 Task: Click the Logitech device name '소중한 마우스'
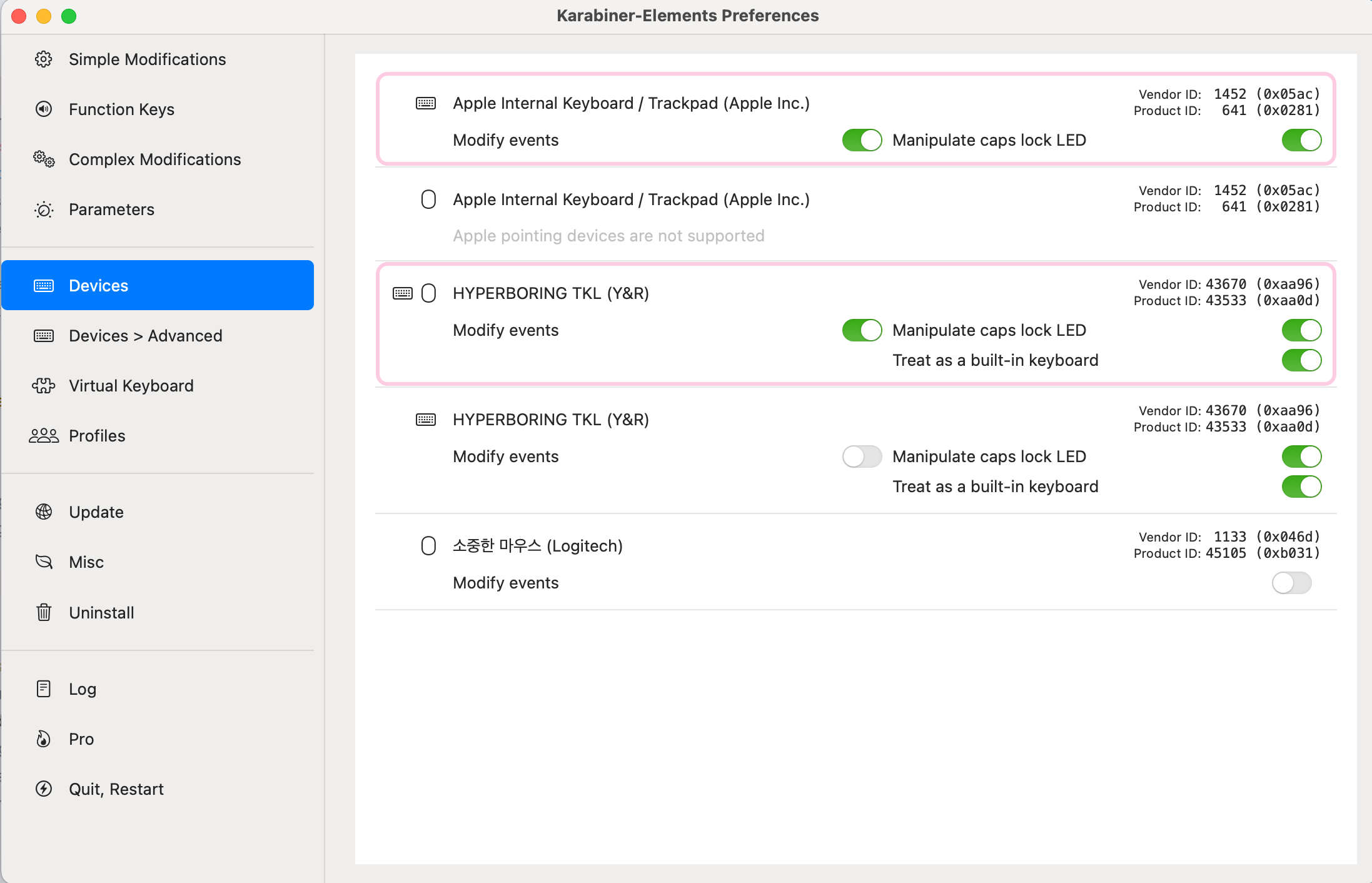click(x=497, y=546)
